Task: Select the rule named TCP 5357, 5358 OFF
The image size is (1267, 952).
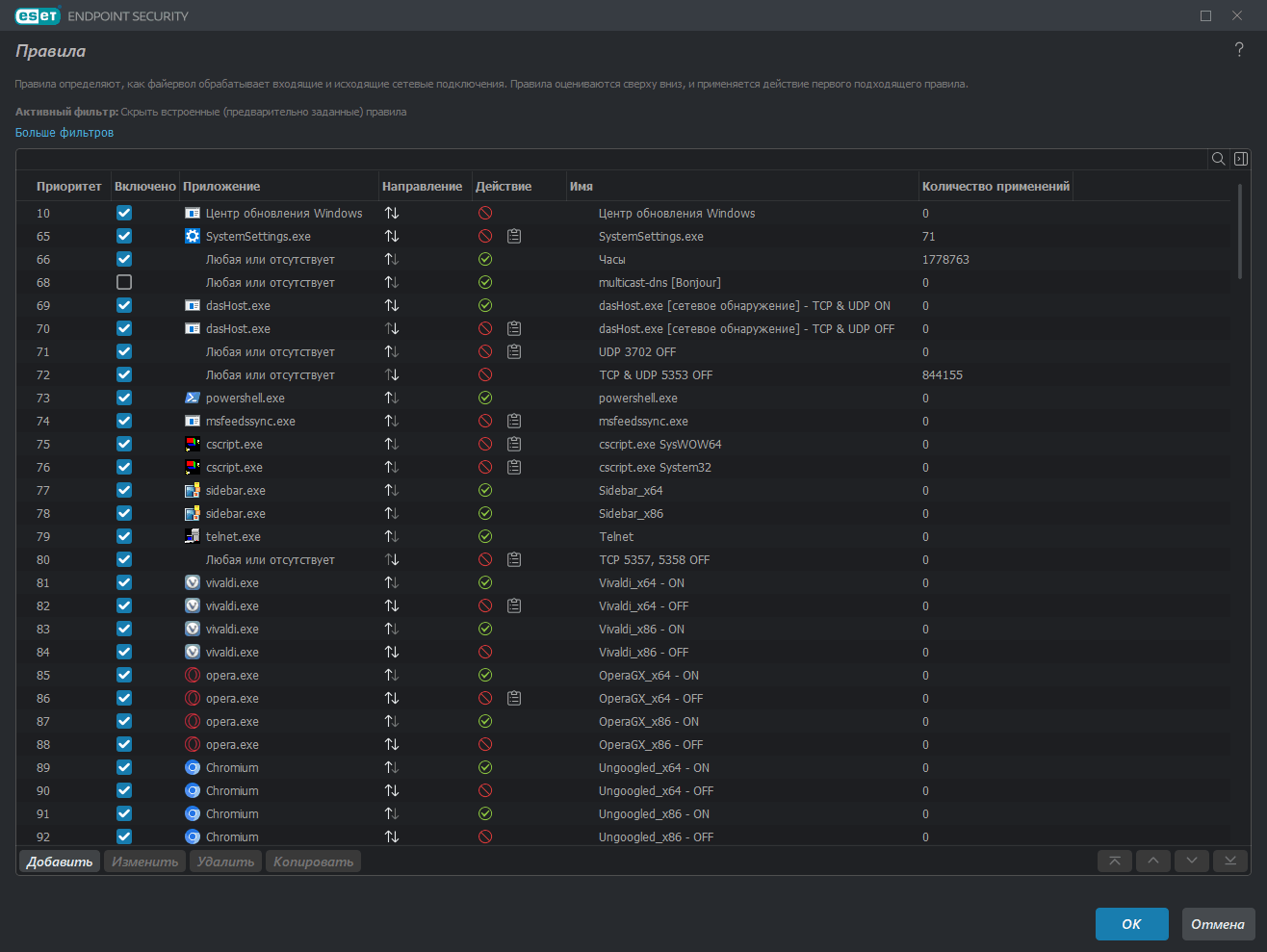Action: [654, 559]
